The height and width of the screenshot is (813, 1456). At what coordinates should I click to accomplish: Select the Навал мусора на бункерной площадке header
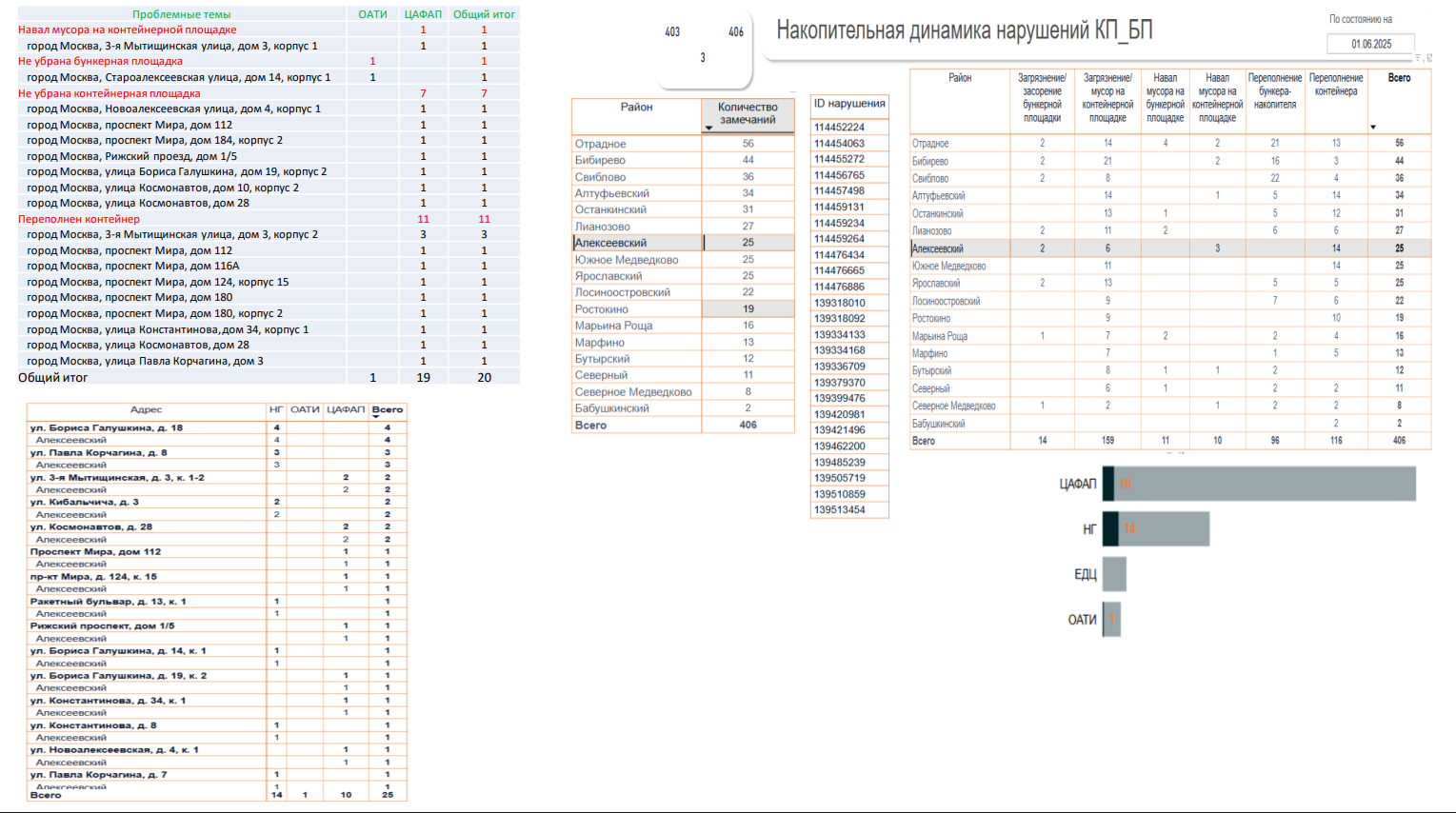pyautogui.click(x=1165, y=98)
